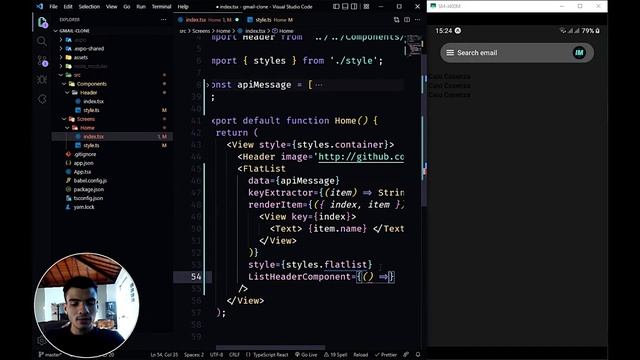Click open changes icon in editor toolbar
This screenshot has height=360, width=640.
pos(396,20)
